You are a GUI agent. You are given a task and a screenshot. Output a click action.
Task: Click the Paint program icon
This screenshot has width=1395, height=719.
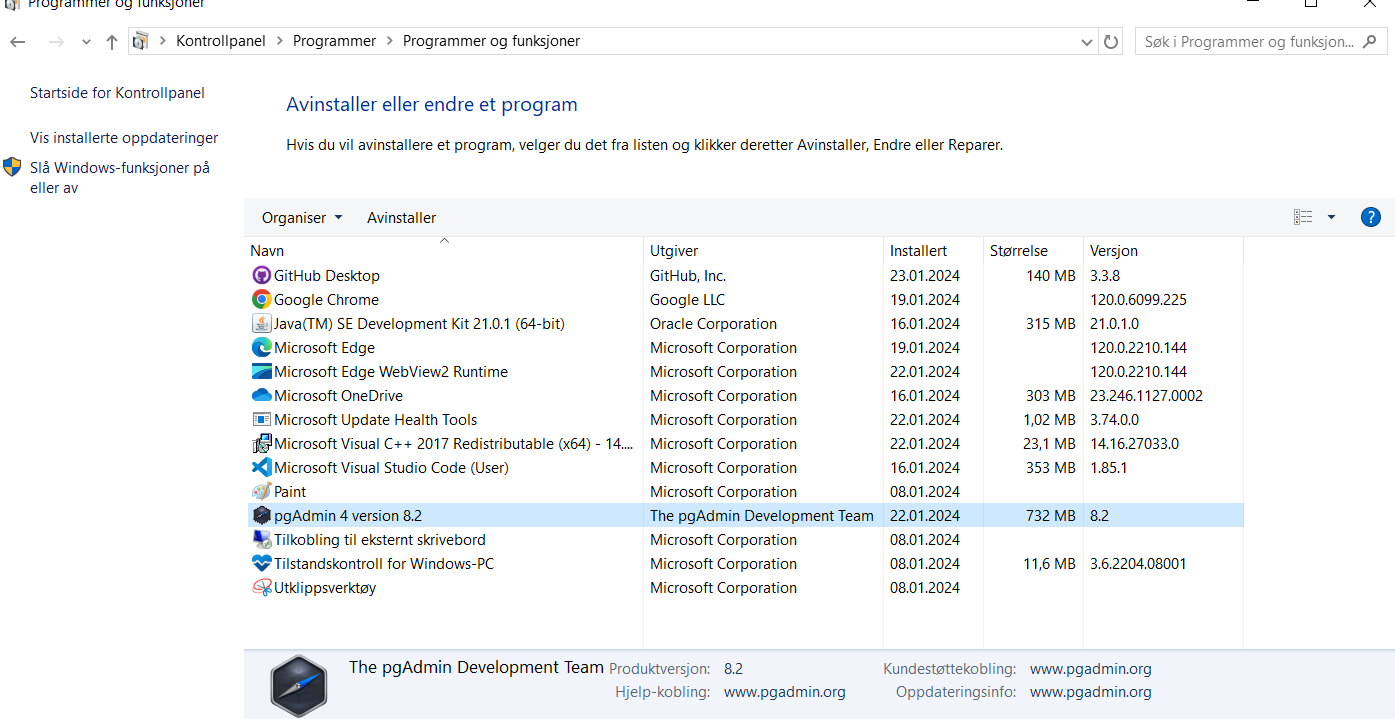261,491
